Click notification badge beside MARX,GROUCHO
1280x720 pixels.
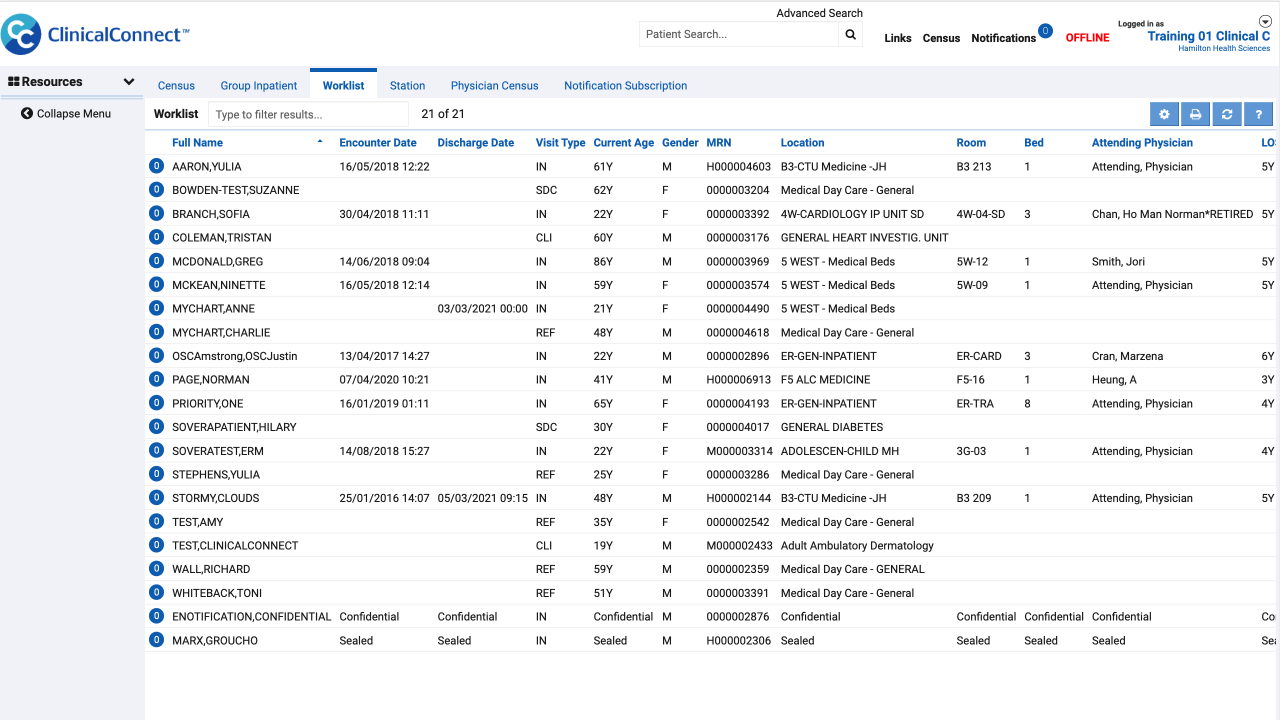click(156, 640)
